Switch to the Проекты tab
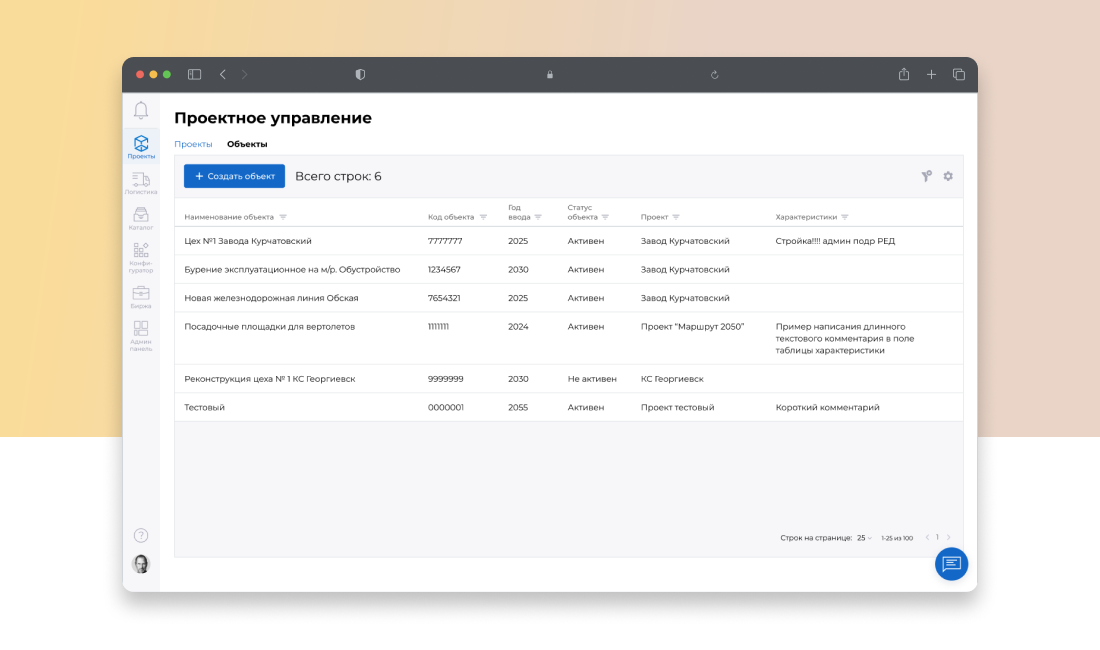The image size is (1100, 650). coord(193,143)
